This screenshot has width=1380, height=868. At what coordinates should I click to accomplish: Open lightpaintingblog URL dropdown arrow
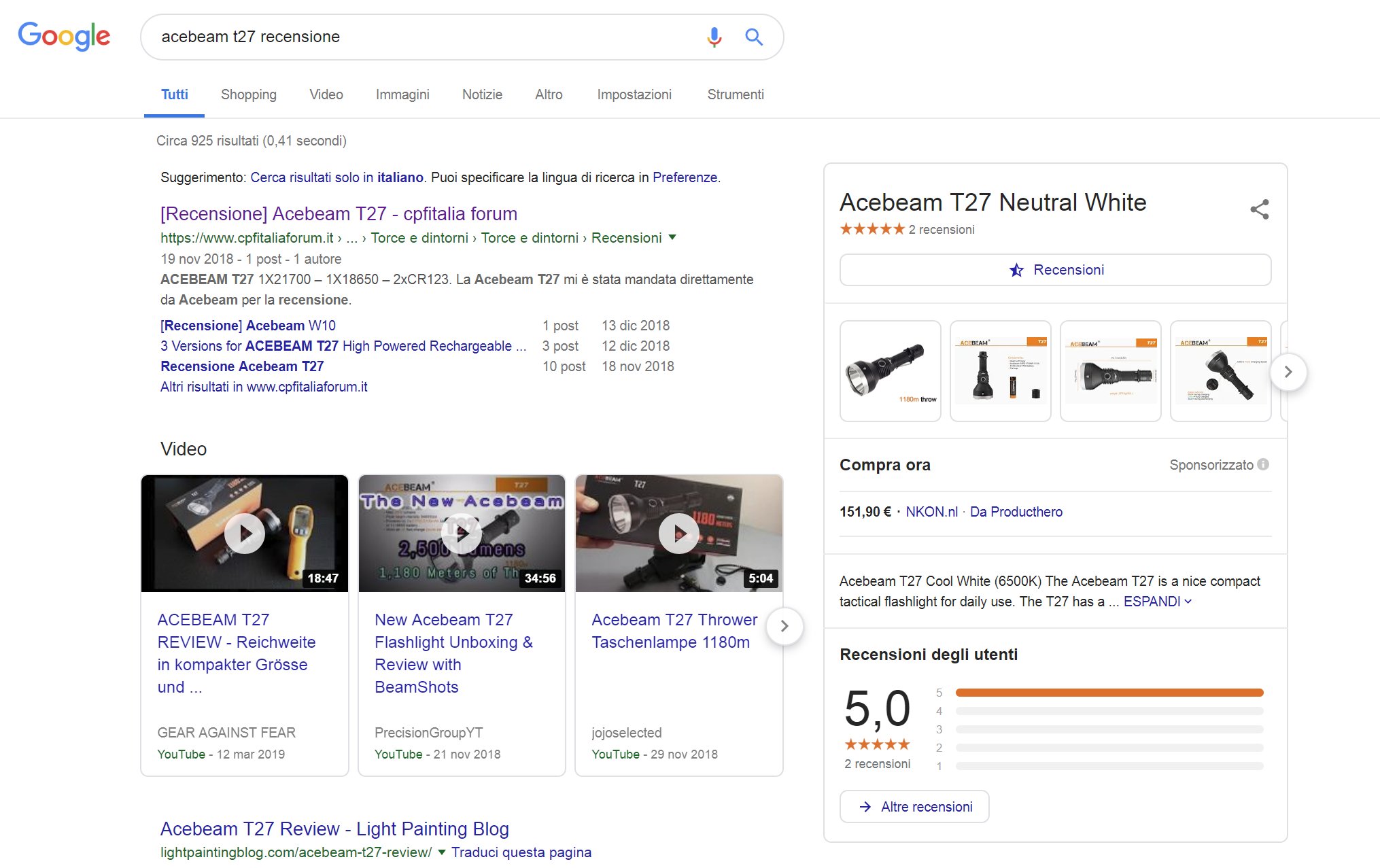click(x=442, y=852)
